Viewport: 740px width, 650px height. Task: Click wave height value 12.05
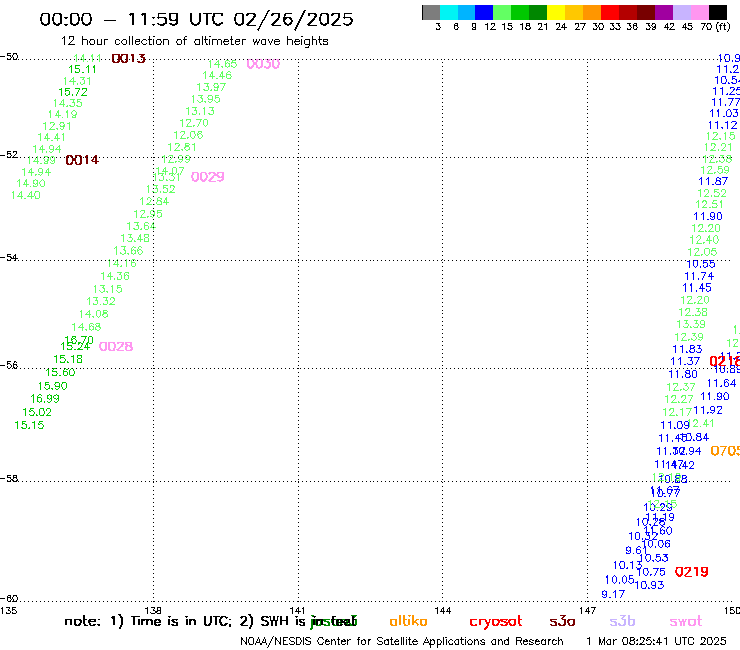click(702, 252)
